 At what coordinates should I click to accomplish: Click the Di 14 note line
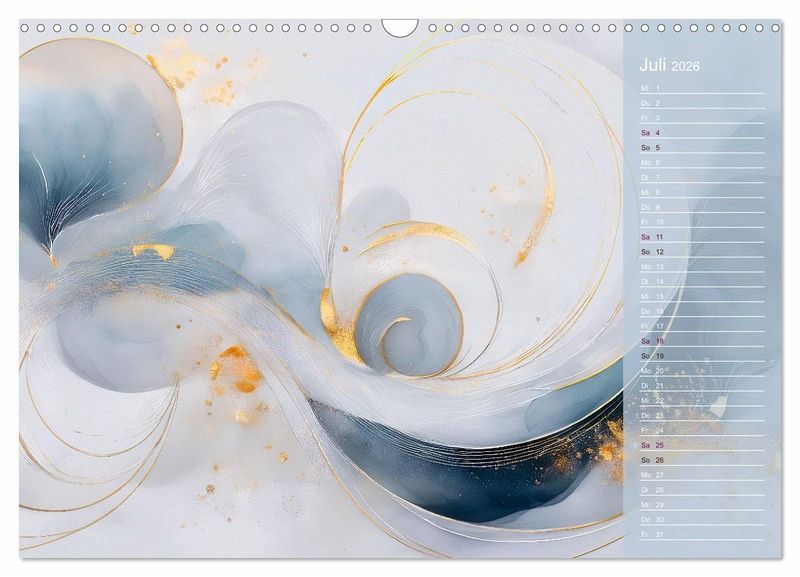pos(700,282)
